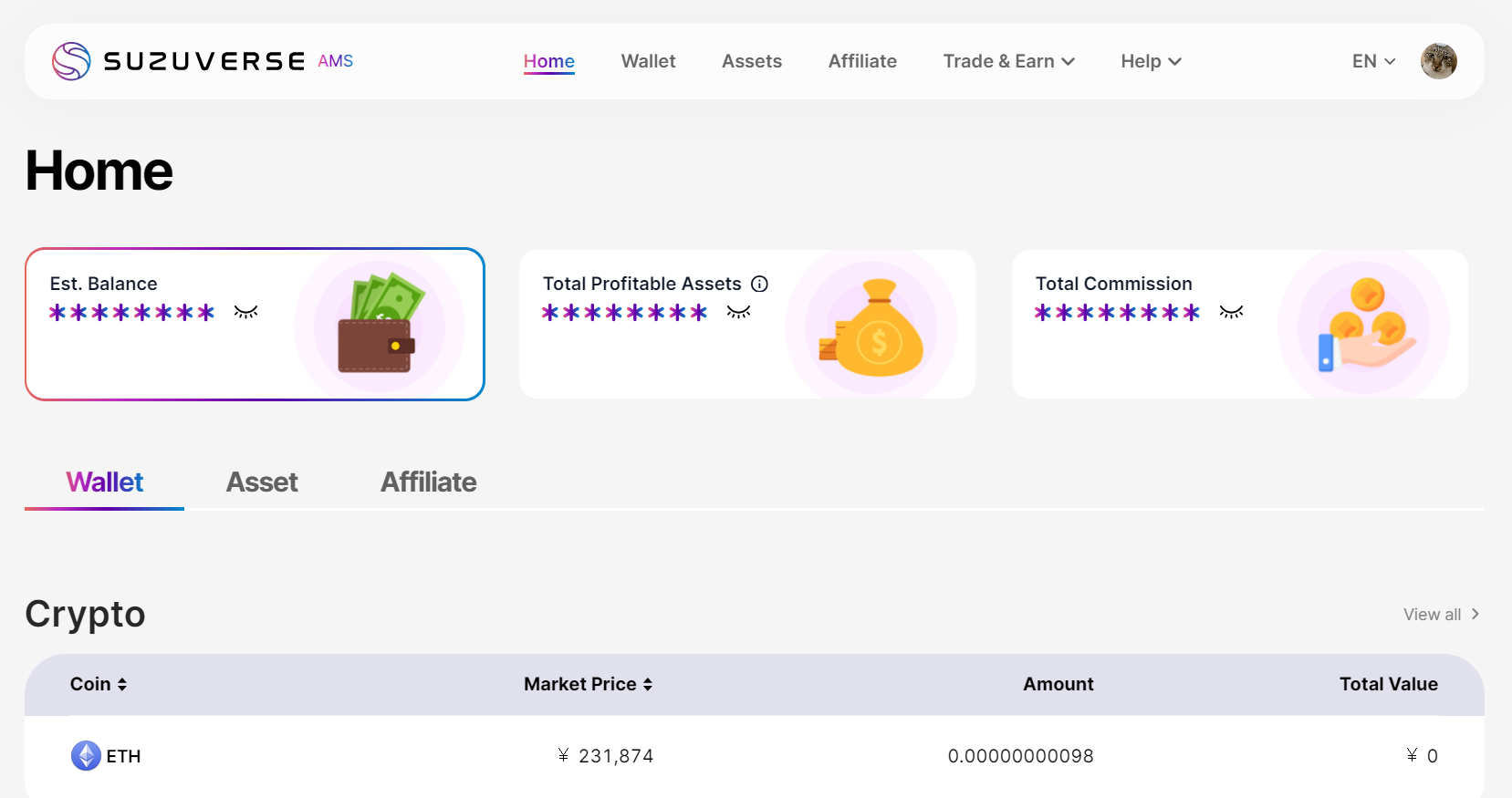Screen dimensions: 1512x798
Task: Open the EN language selector
Action: [x=1373, y=61]
